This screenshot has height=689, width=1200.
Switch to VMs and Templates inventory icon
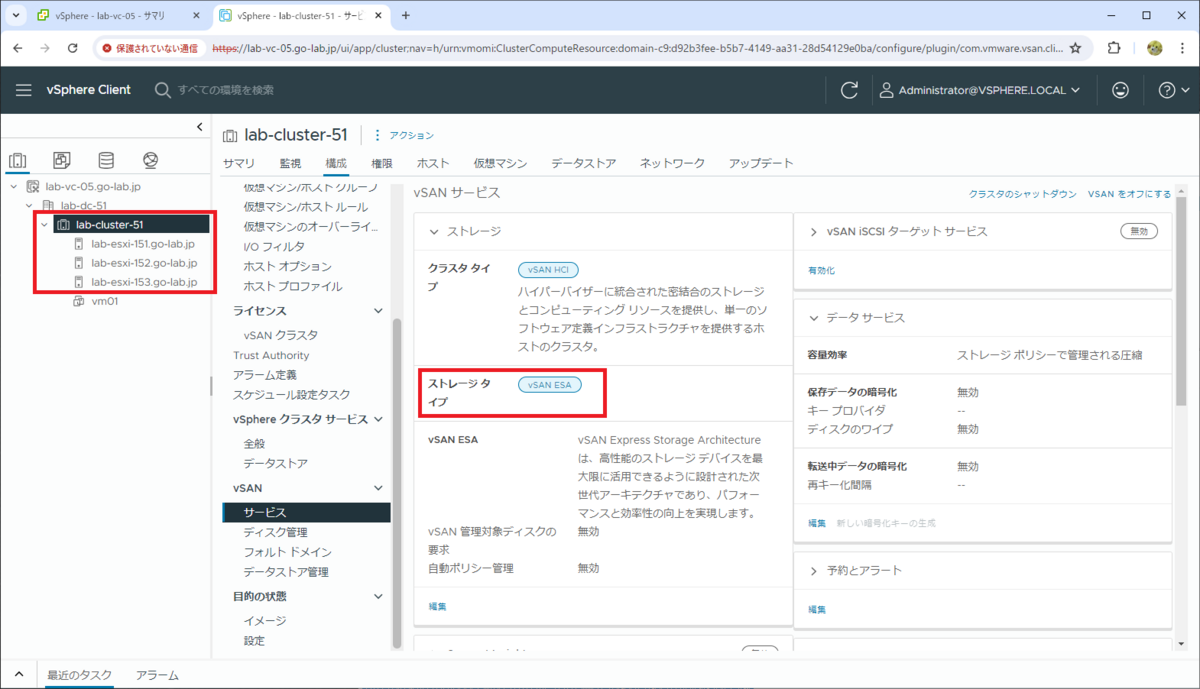pos(62,161)
